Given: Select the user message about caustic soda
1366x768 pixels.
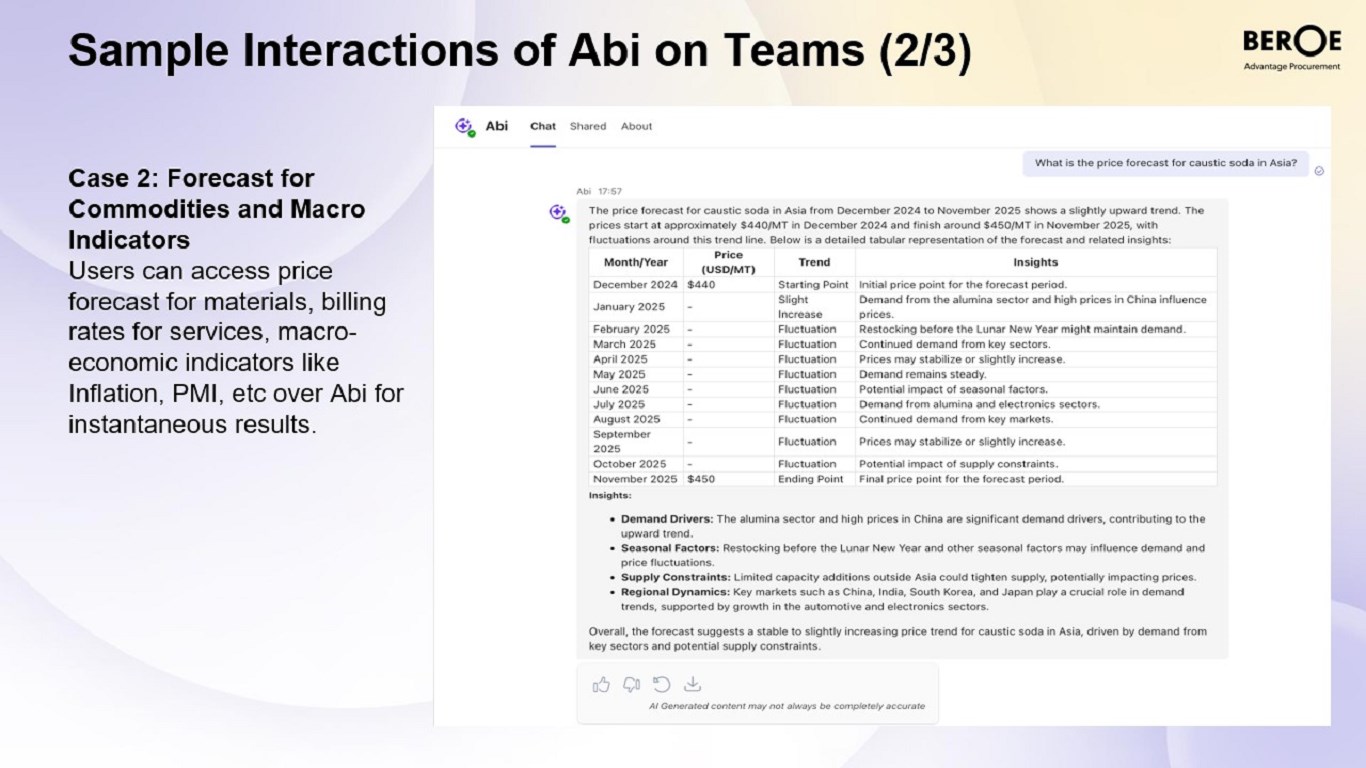Looking at the screenshot, I should (1165, 163).
